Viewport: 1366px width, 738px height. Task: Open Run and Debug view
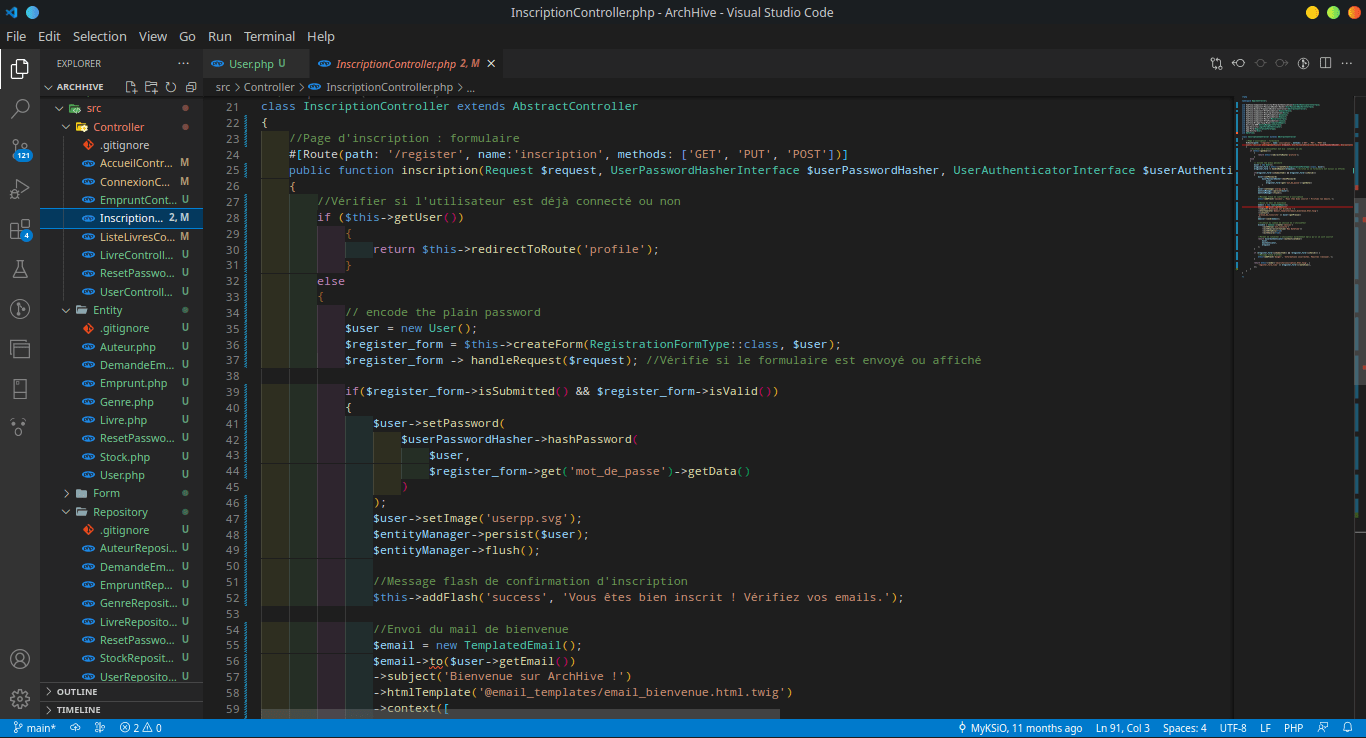click(x=20, y=189)
